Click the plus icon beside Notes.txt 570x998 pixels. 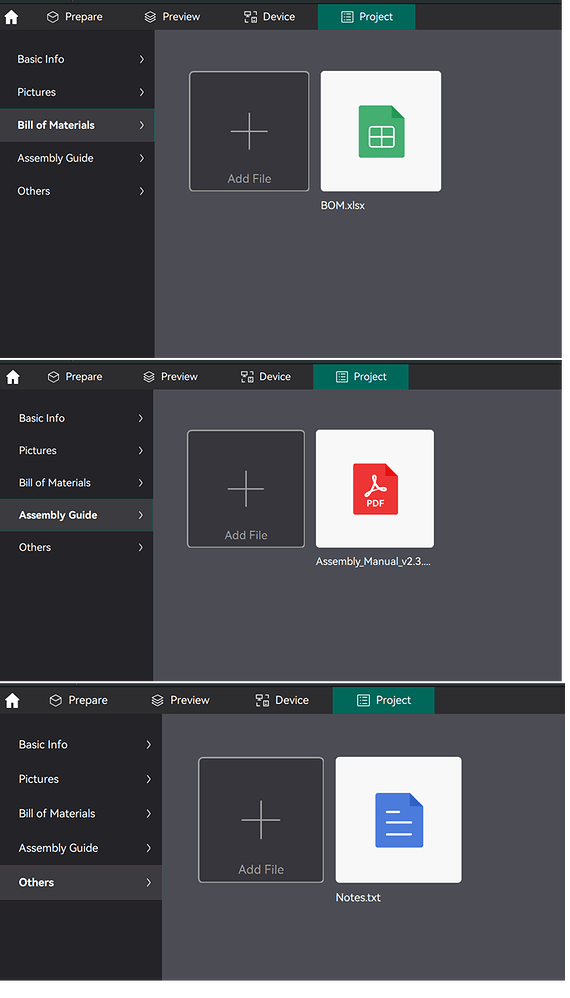(x=261, y=820)
